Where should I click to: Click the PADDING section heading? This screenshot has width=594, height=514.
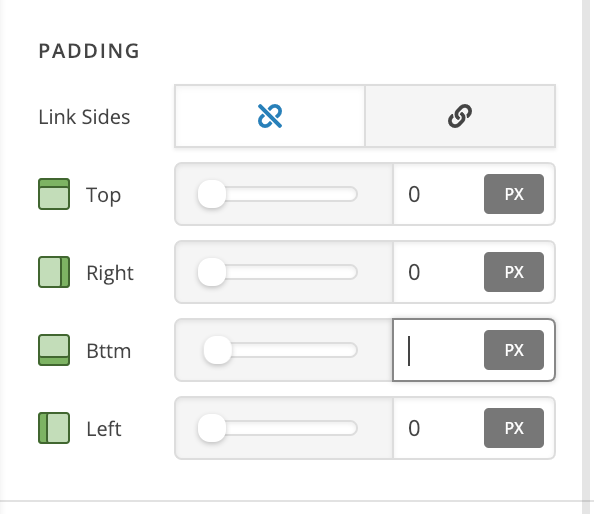[89, 51]
